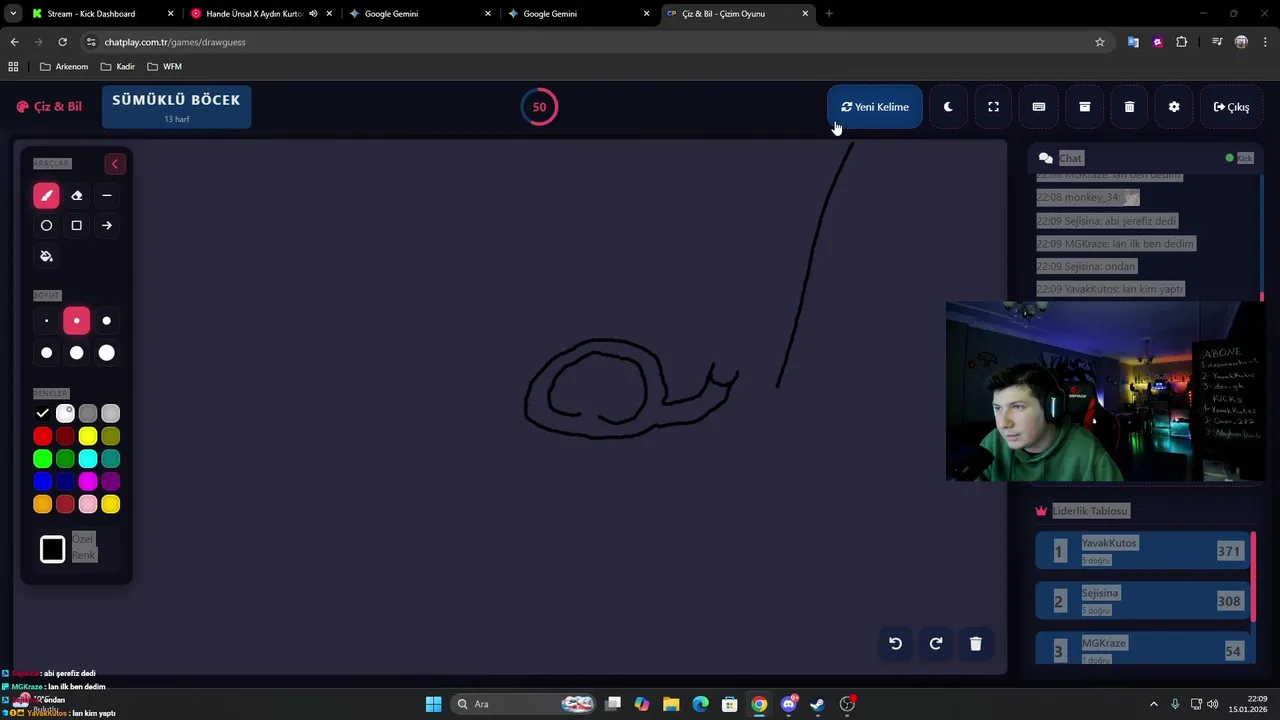Click the Çıkış exit button
Viewport: 1280px width, 720px height.
[1231, 107]
